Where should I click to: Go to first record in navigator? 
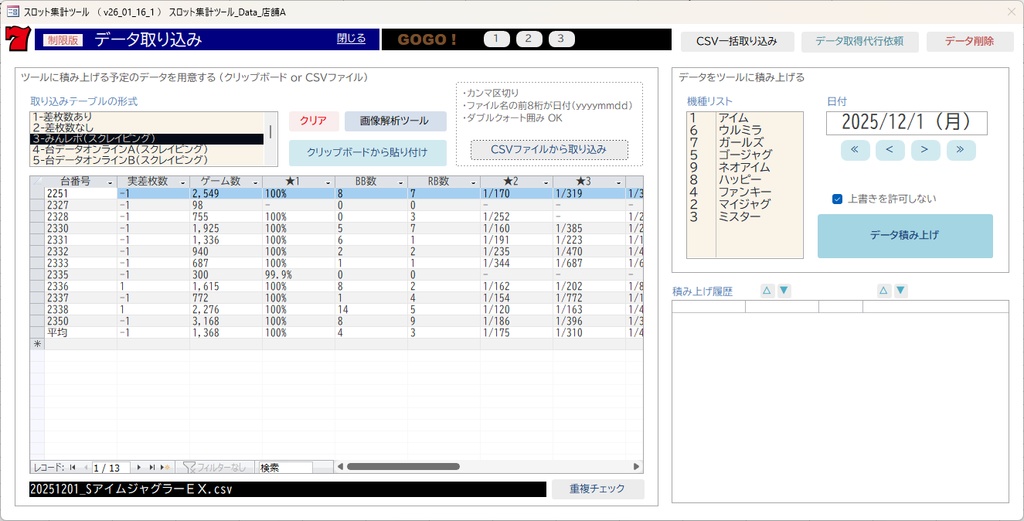coord(72,467)
